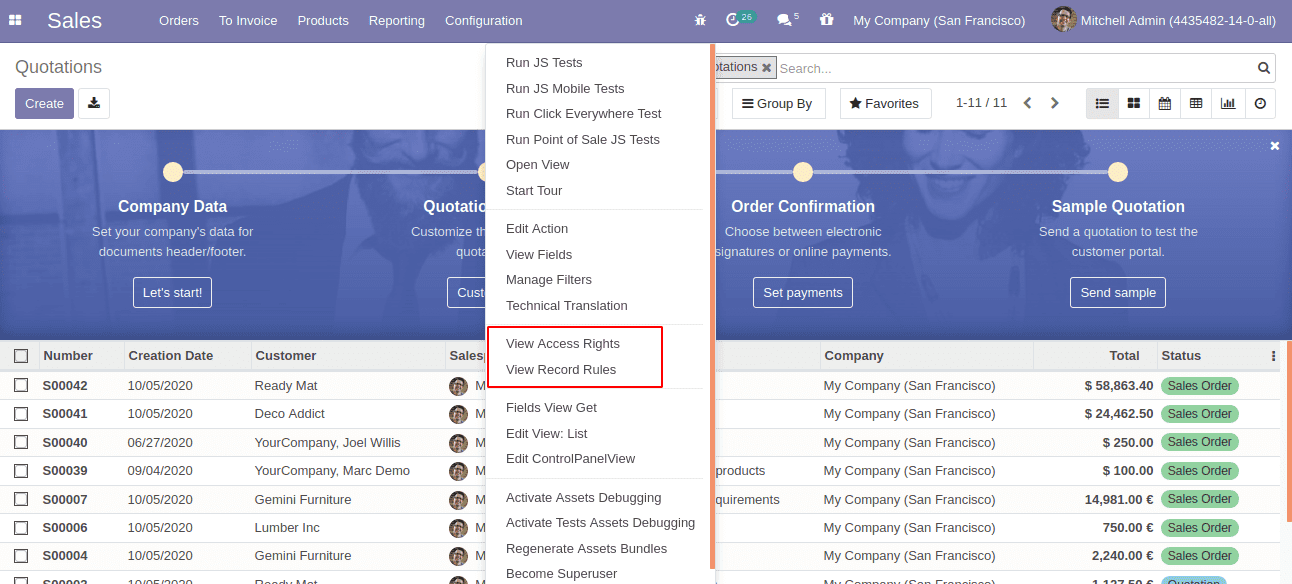Sort by Creation Date column header

pos(170,356)
